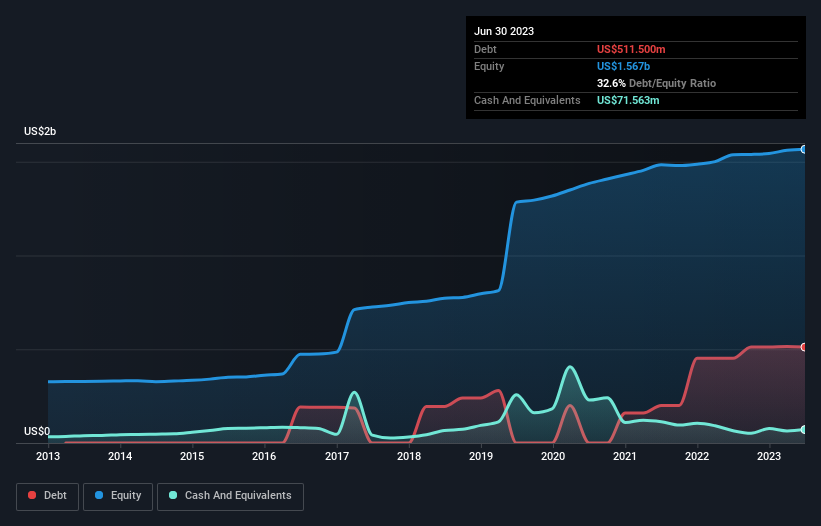Click the US$71.563m cash value
The image size is (821, 526).
point(628,100)
